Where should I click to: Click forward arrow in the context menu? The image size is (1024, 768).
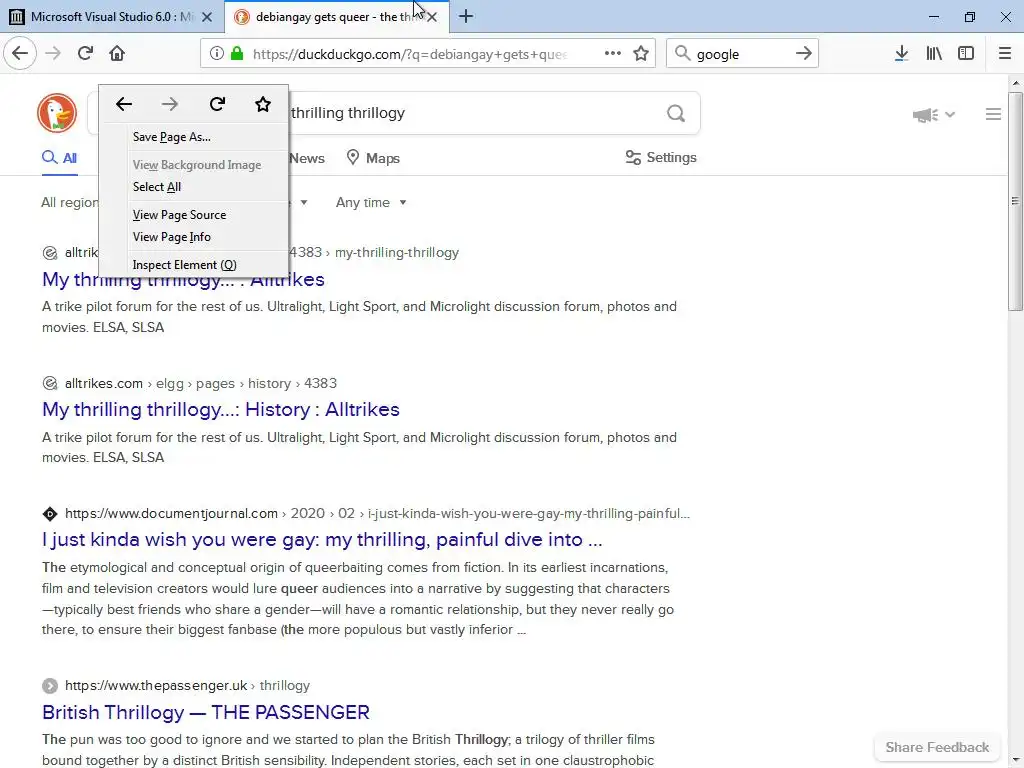170,104
